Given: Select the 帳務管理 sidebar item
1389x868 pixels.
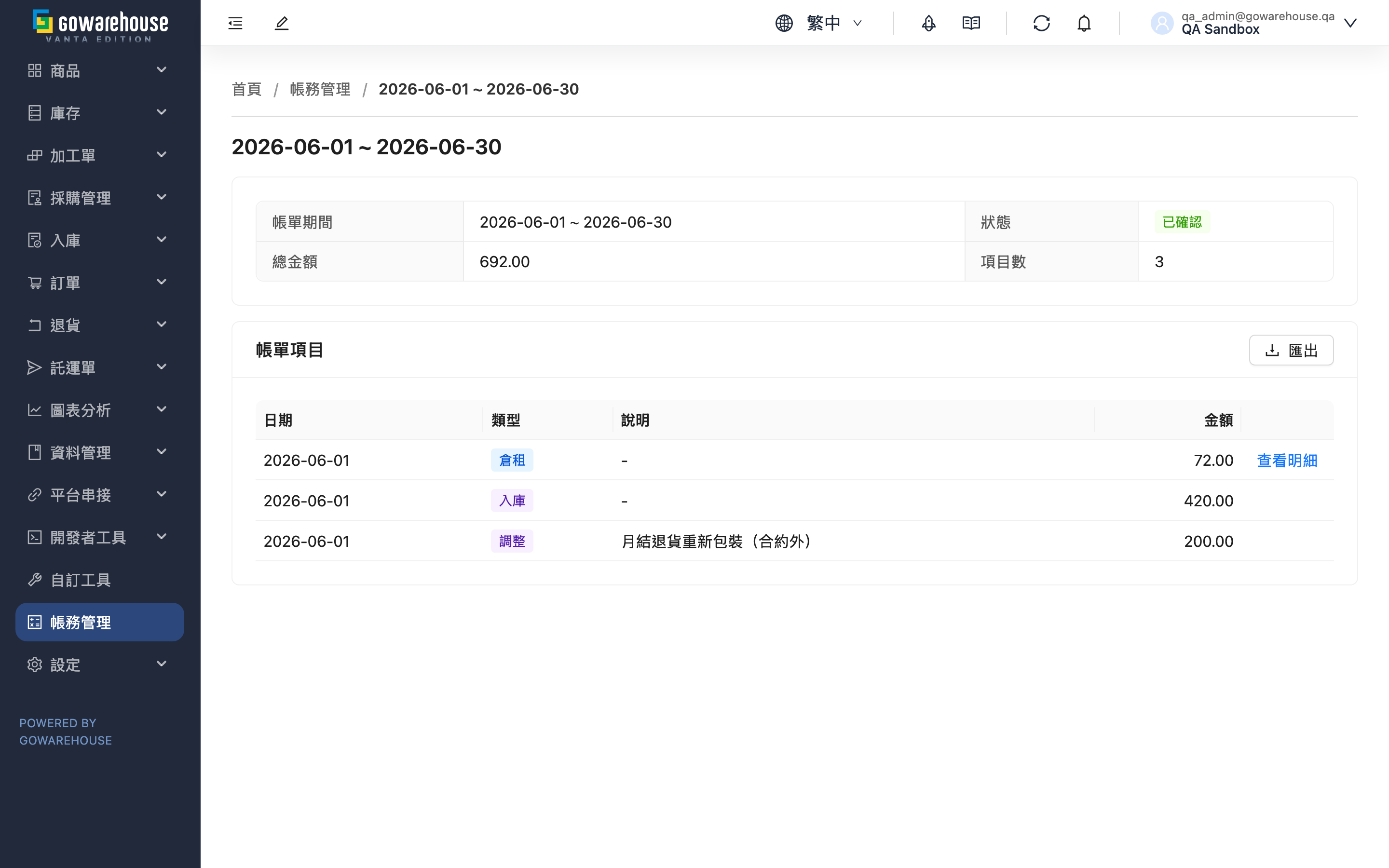Looking at the screenshot, I should click(99, 622).
